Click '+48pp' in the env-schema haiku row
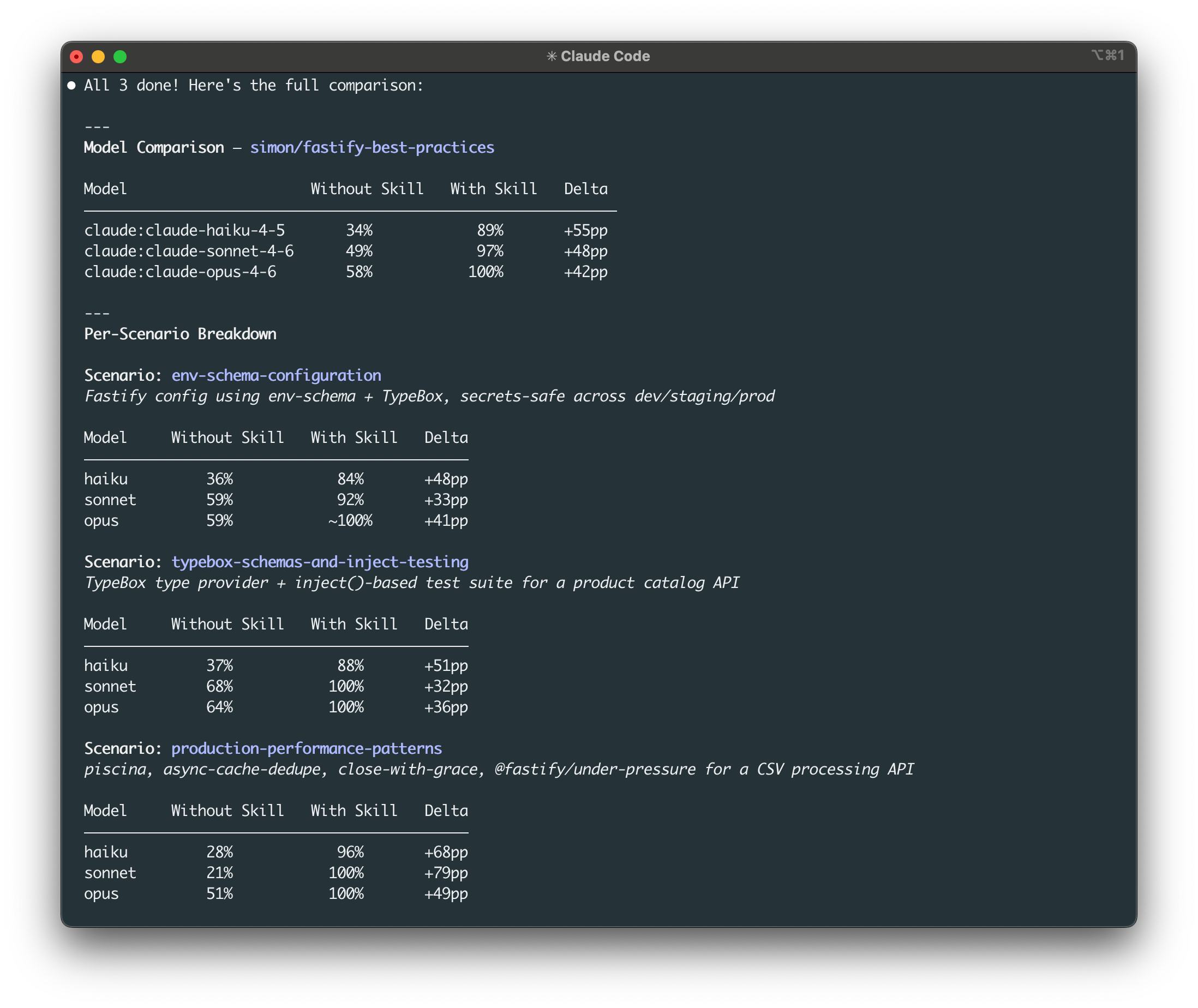This screenshot has height=1008, width=1198. tap(446, 479)
